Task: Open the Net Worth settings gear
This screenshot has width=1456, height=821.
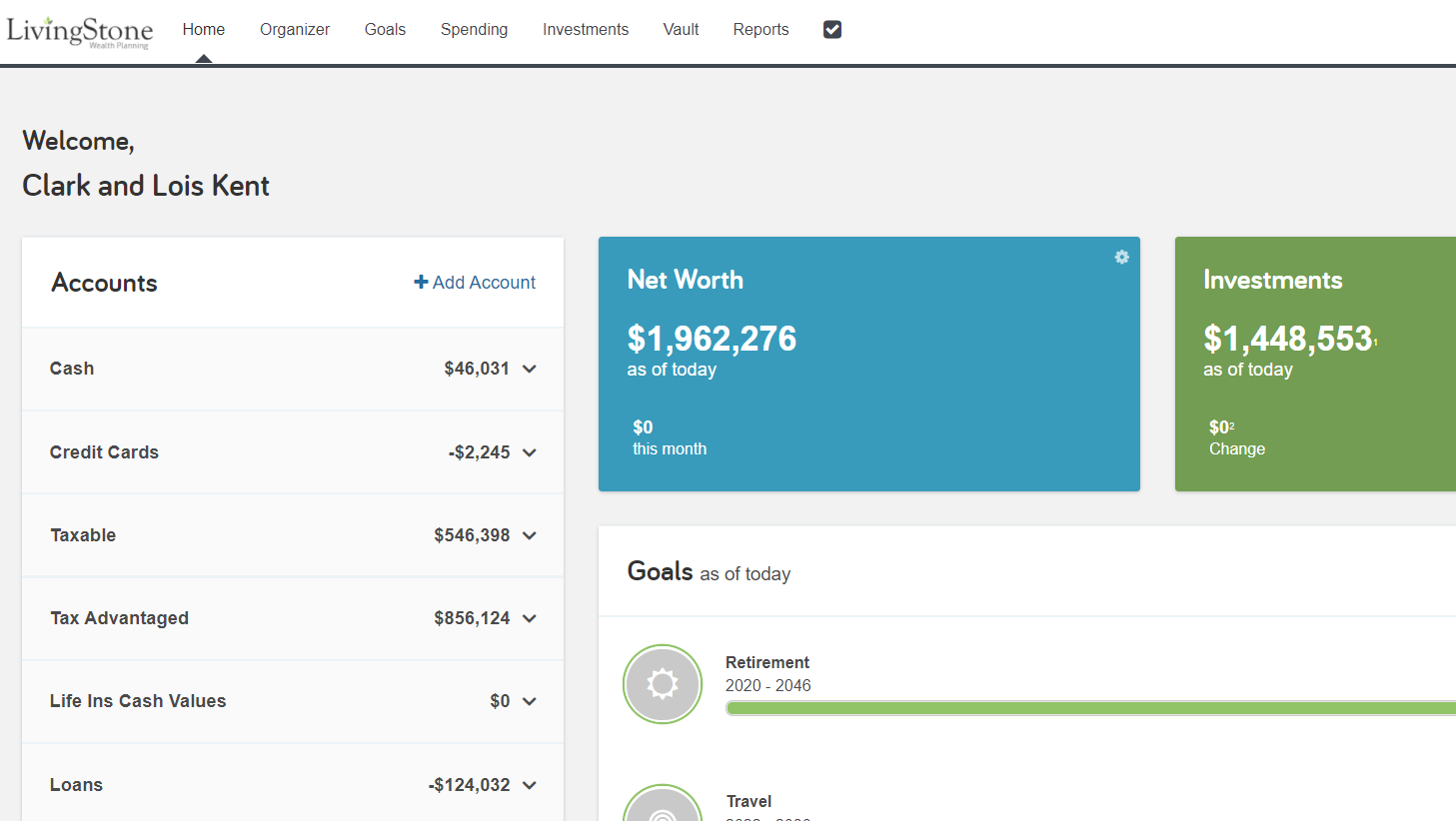Action: [1121, 257]
